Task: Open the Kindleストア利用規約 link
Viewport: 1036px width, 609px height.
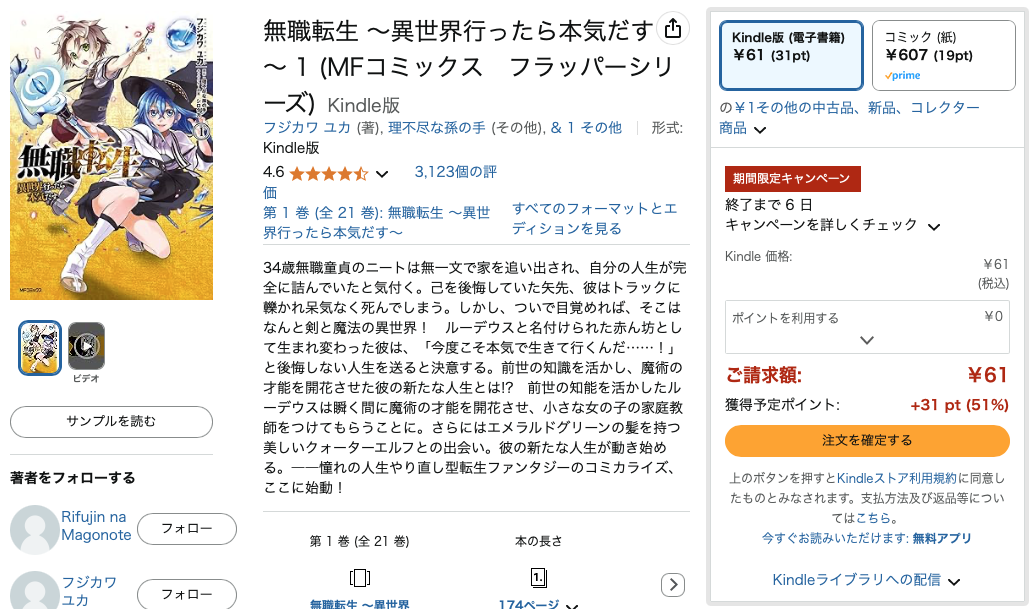Action: click(897, 478)
